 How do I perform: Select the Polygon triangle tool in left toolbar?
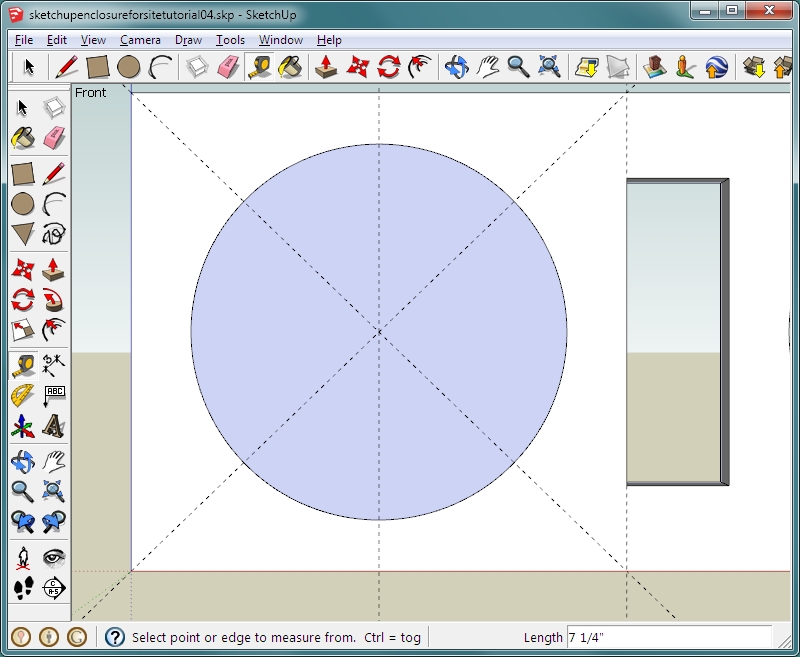pos(23,234)
